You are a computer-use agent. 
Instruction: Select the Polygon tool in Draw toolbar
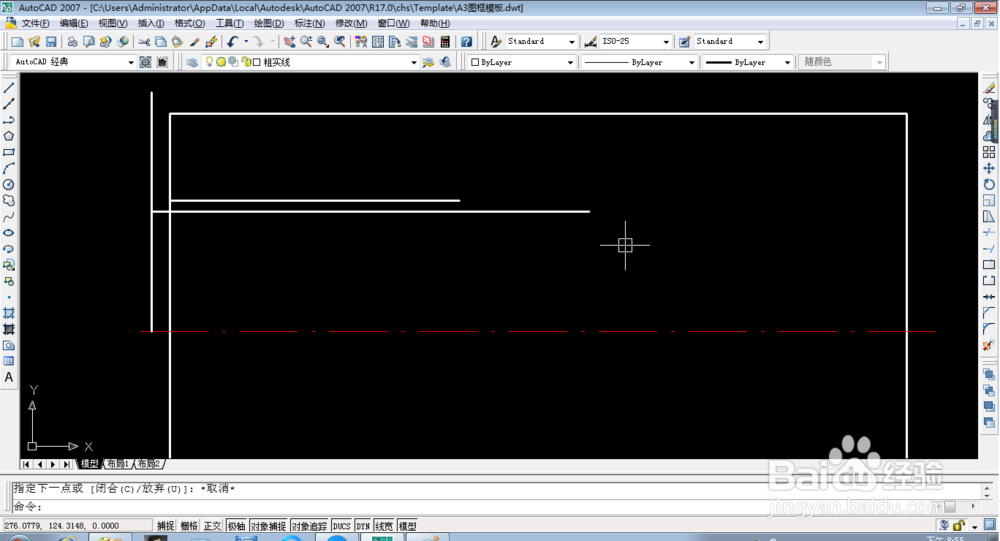tap(9, 136)
